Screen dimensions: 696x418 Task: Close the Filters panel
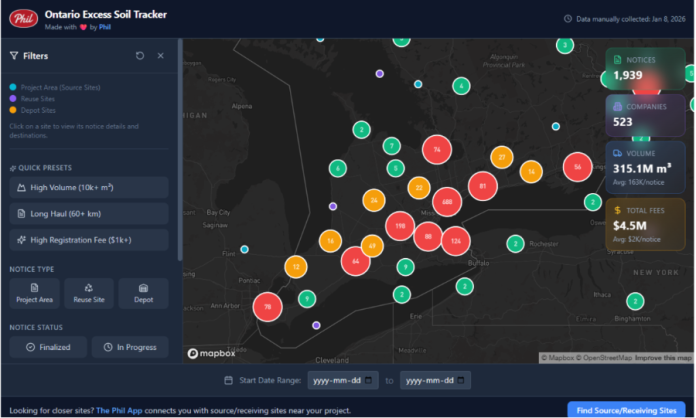click(161, 56)
